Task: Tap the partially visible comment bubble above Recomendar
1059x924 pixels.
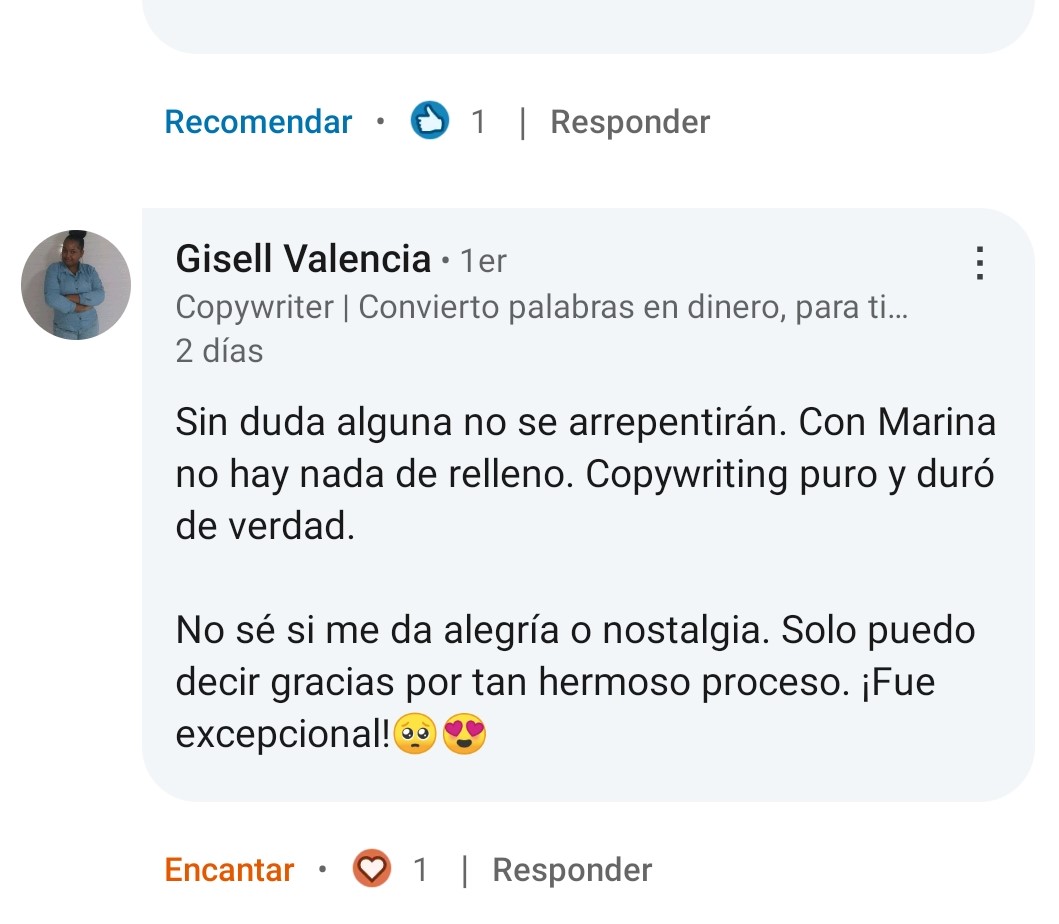Action: pos(588,27)
